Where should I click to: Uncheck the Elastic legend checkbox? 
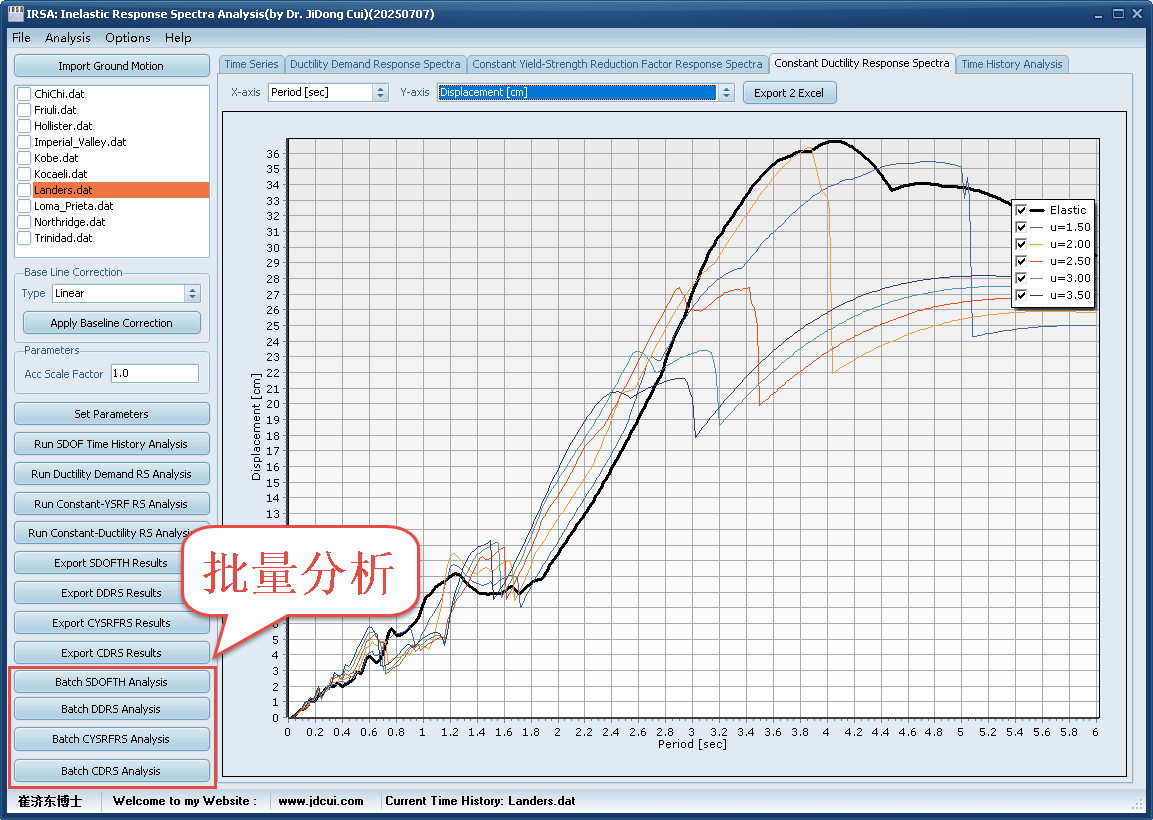point(1021,210)
